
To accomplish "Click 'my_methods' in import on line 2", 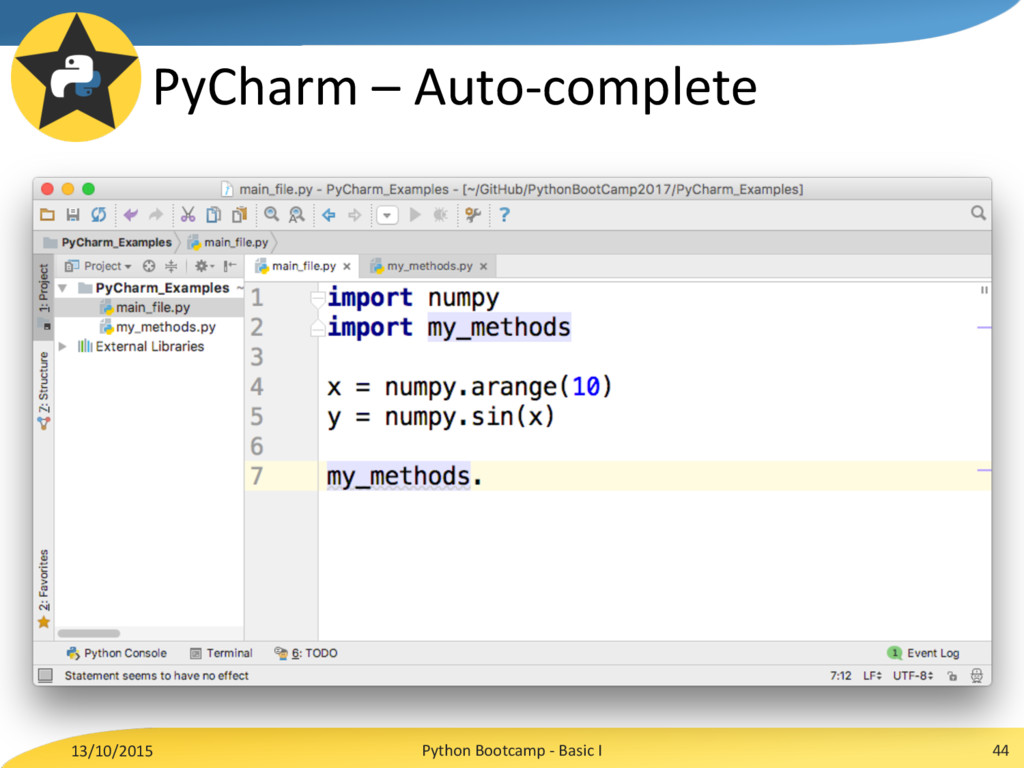I will (x=499, y=327).
